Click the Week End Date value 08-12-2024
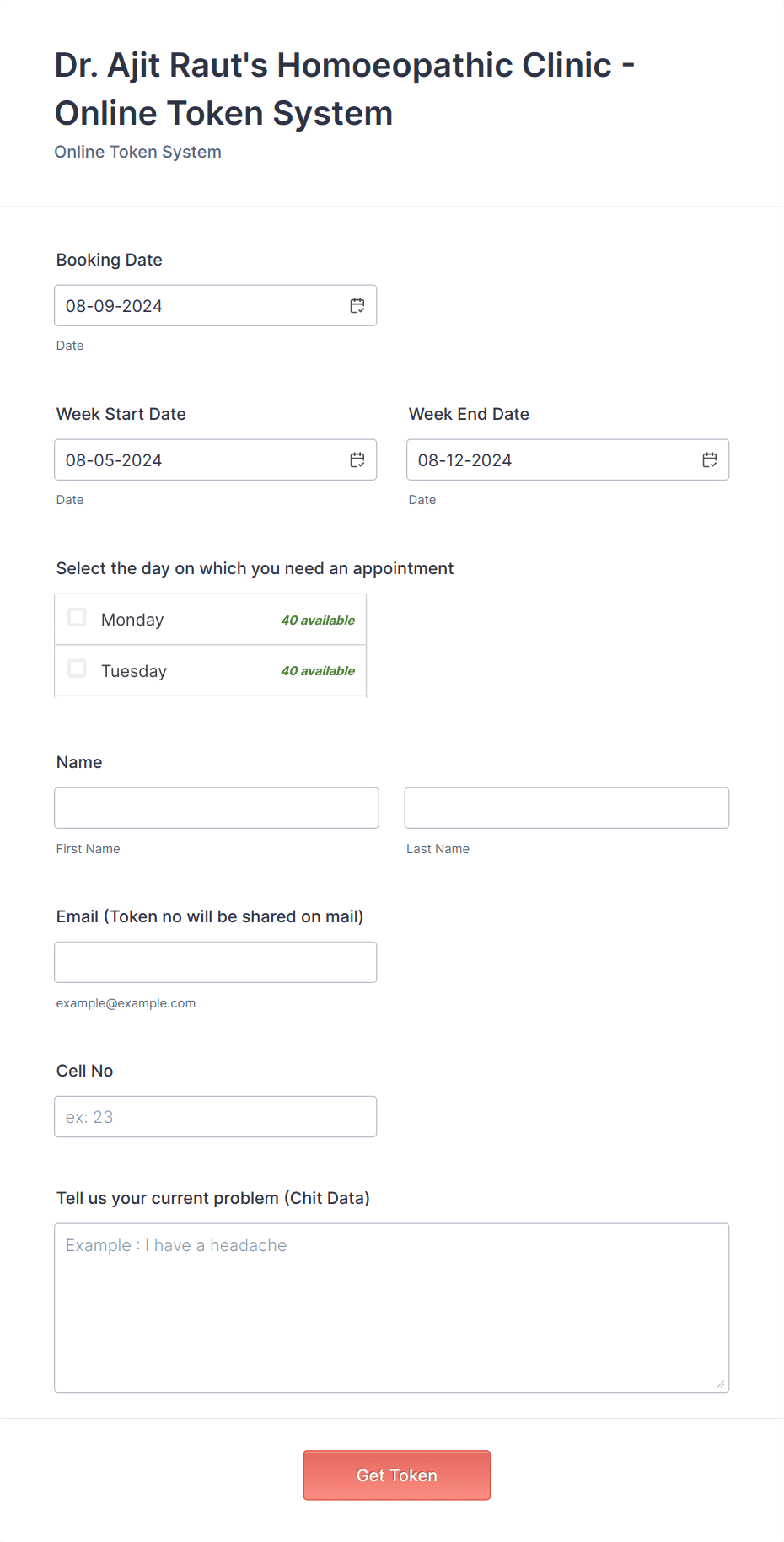784x1542 pixels. click(464, 460)
